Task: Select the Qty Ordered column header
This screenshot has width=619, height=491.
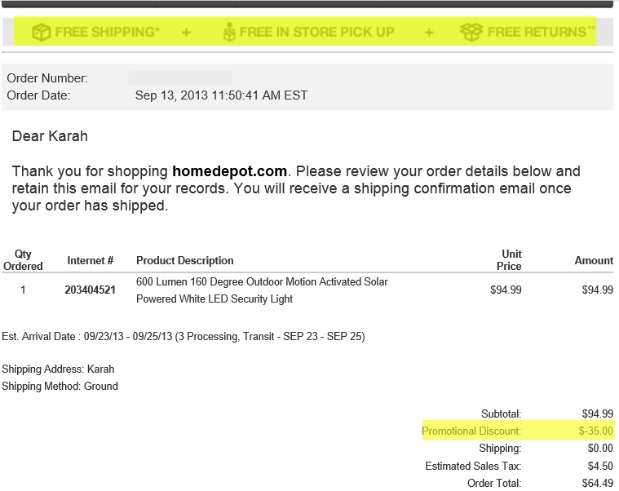Action: (23, 260)
